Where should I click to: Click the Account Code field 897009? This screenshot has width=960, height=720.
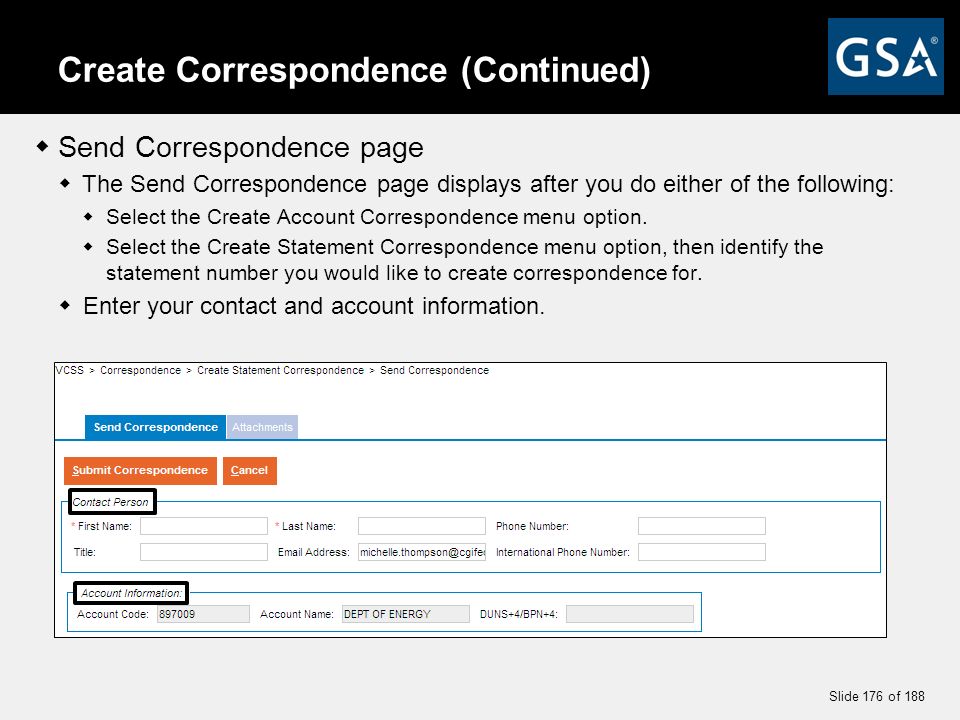coord(203,614)
